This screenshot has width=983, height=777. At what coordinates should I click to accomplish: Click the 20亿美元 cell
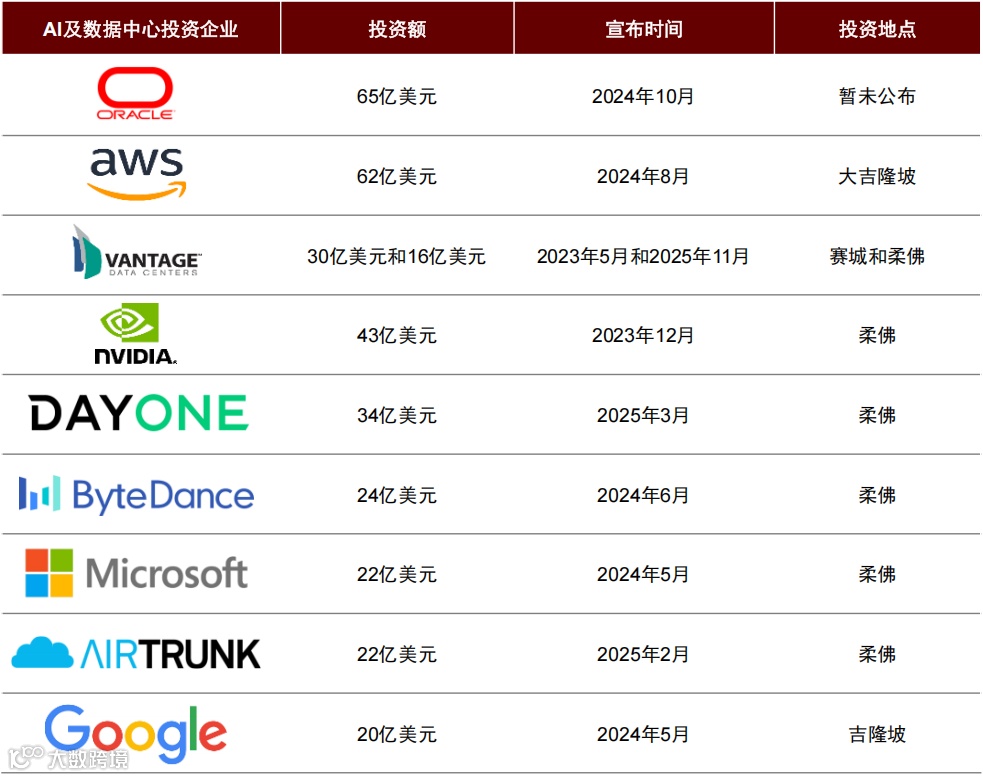pyautogui.click(x=397, y=734)
